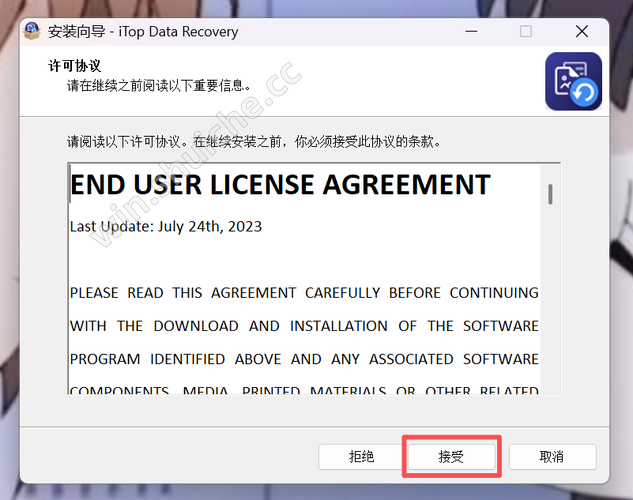Click the END USER LICENSE AGREEMENT heading

(x=280, y=185)
